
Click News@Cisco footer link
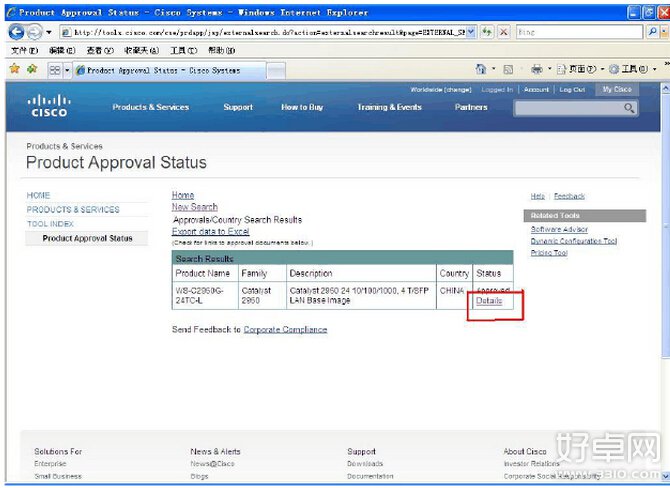point(212,464)
